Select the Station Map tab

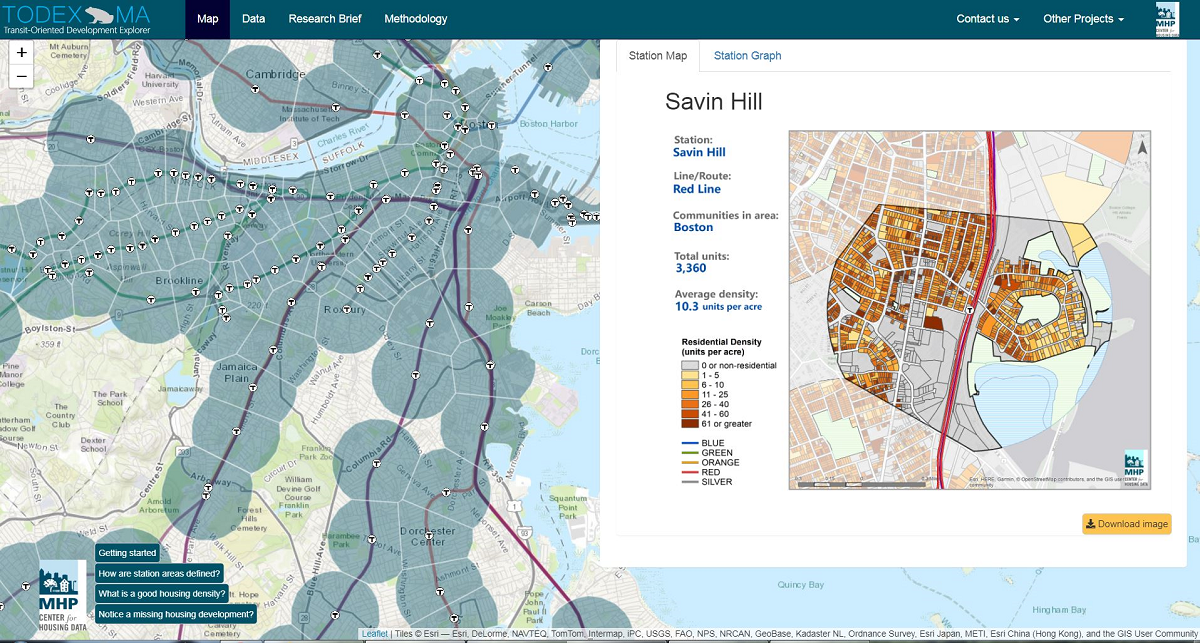pyautogui.click(x=657, y=56)
